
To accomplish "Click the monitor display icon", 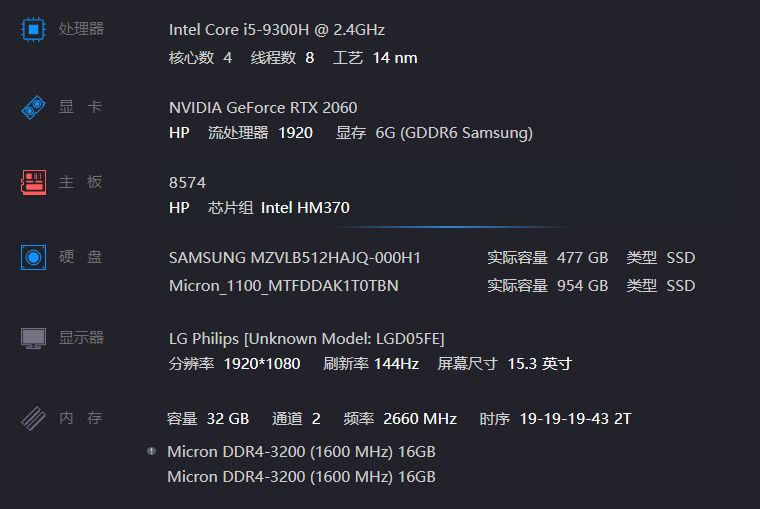I will tap(33, 338).
